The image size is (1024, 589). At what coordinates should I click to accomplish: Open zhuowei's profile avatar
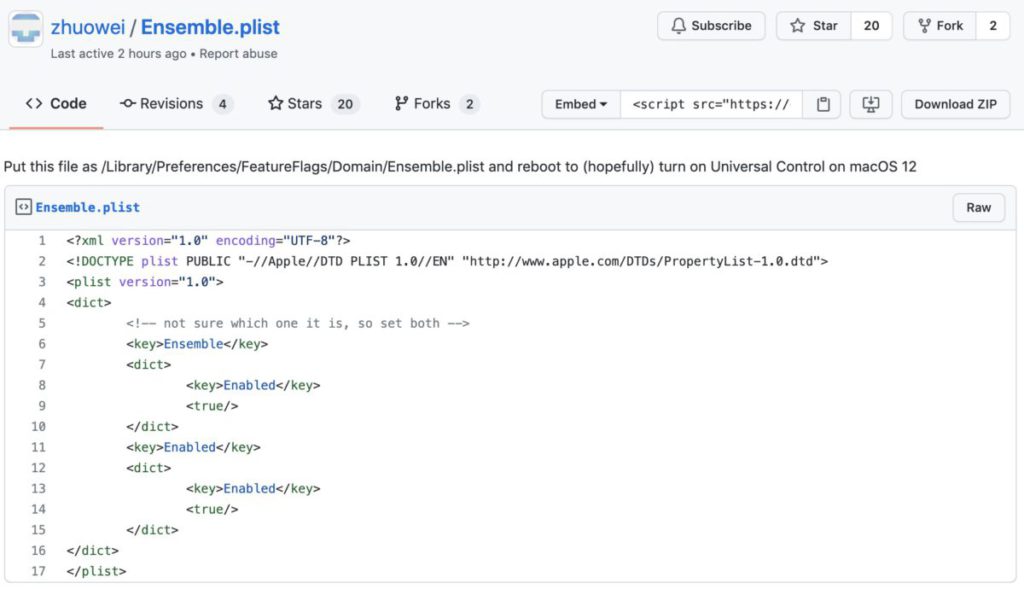click(25, 29)
